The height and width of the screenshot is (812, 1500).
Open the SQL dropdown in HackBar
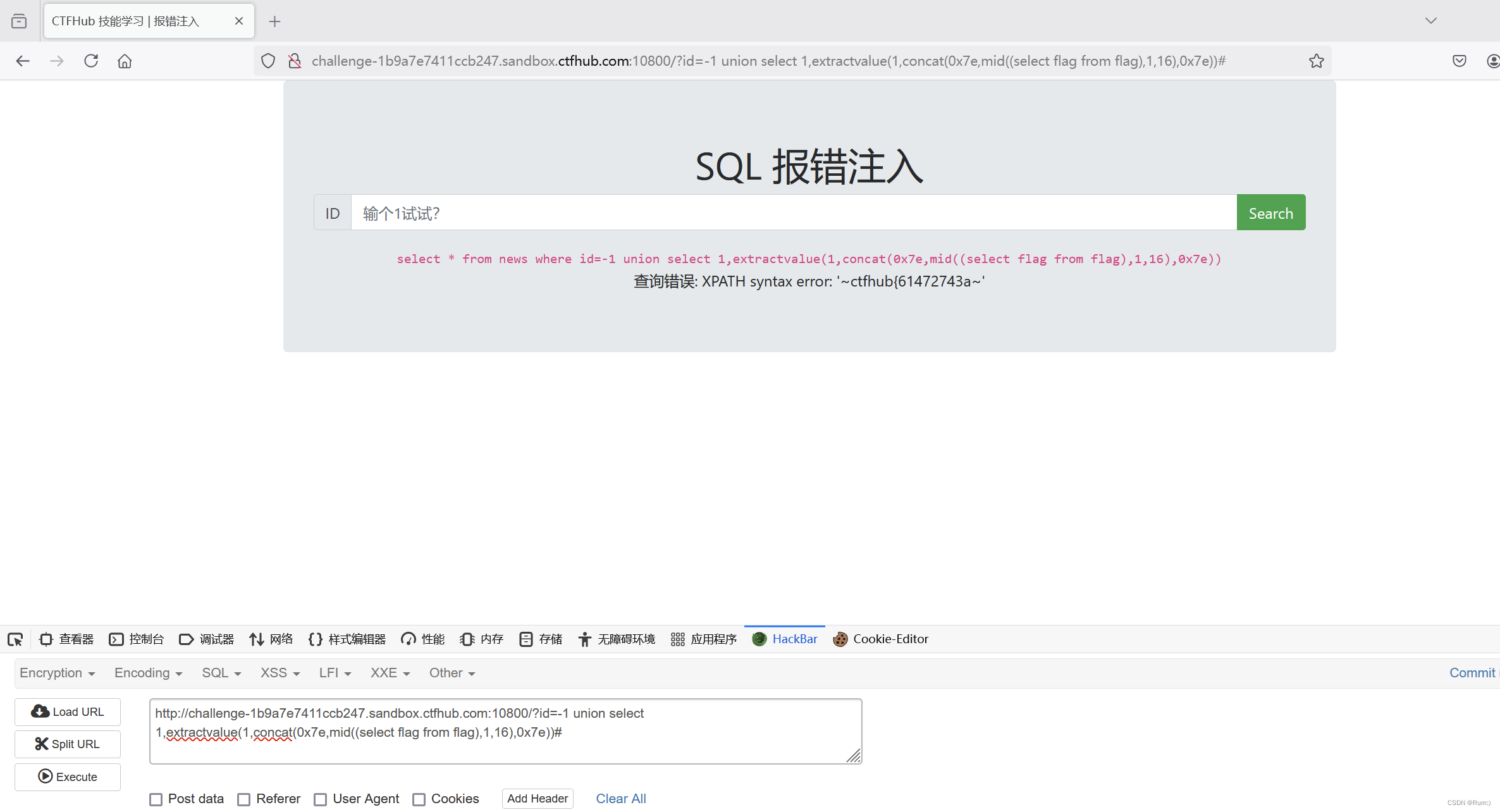tap(221, 673)
